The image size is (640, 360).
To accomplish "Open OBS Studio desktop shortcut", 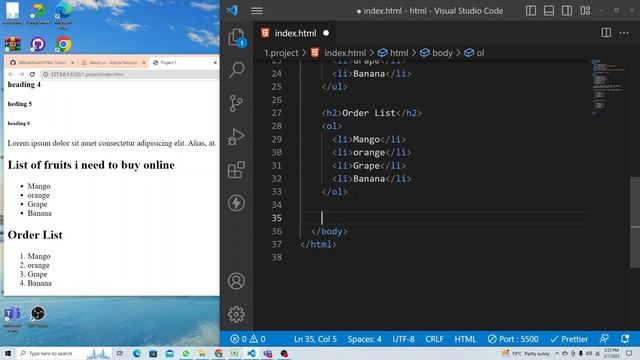I will pyautogui.click(x=38, y=317).
